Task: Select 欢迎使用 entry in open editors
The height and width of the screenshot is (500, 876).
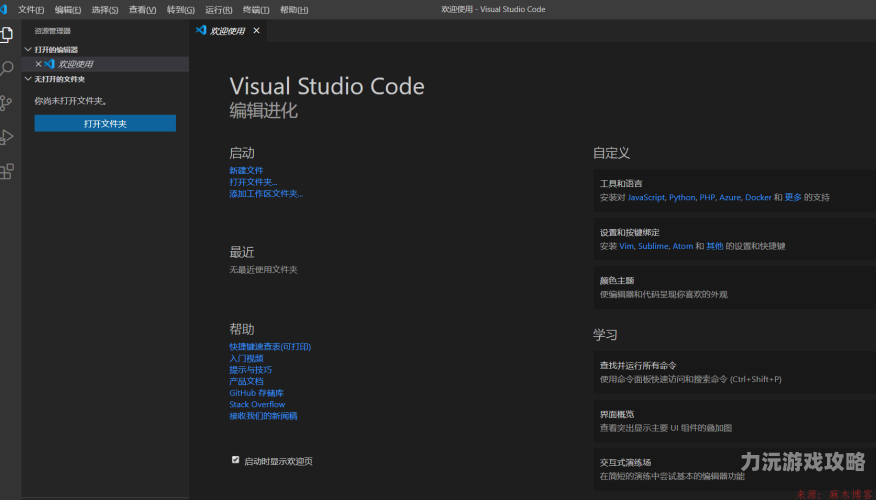Action: (105, 64)
